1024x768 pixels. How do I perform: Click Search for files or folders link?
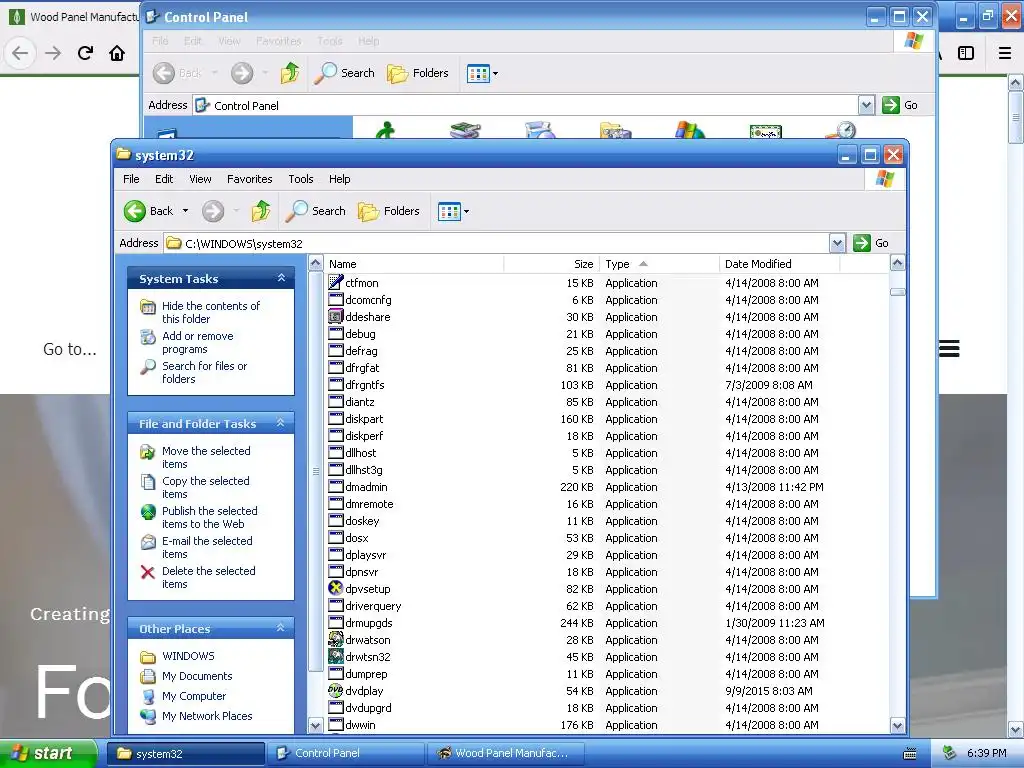tap(204, 372)
